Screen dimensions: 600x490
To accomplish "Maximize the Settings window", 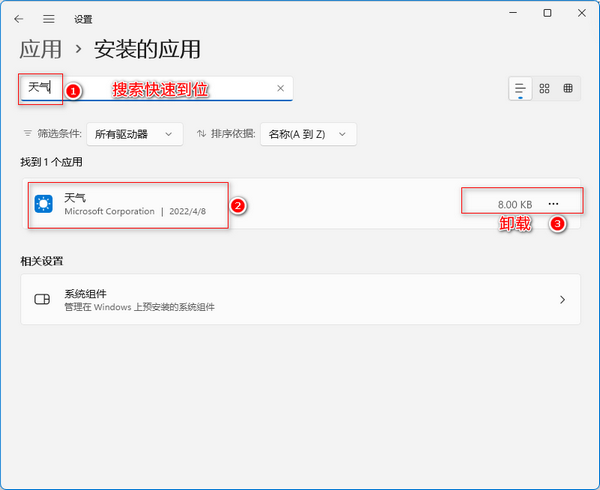I will tap(547, 14).
